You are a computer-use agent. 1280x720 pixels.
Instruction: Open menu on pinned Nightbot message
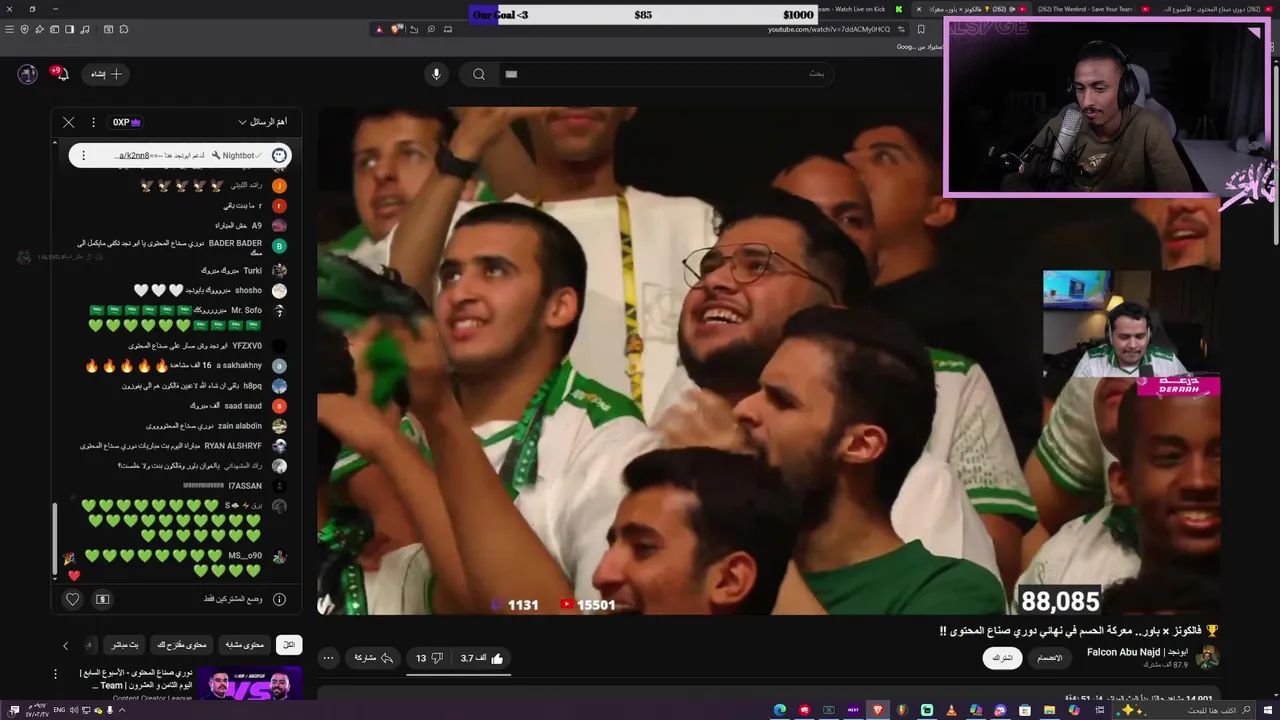point(83,155)
